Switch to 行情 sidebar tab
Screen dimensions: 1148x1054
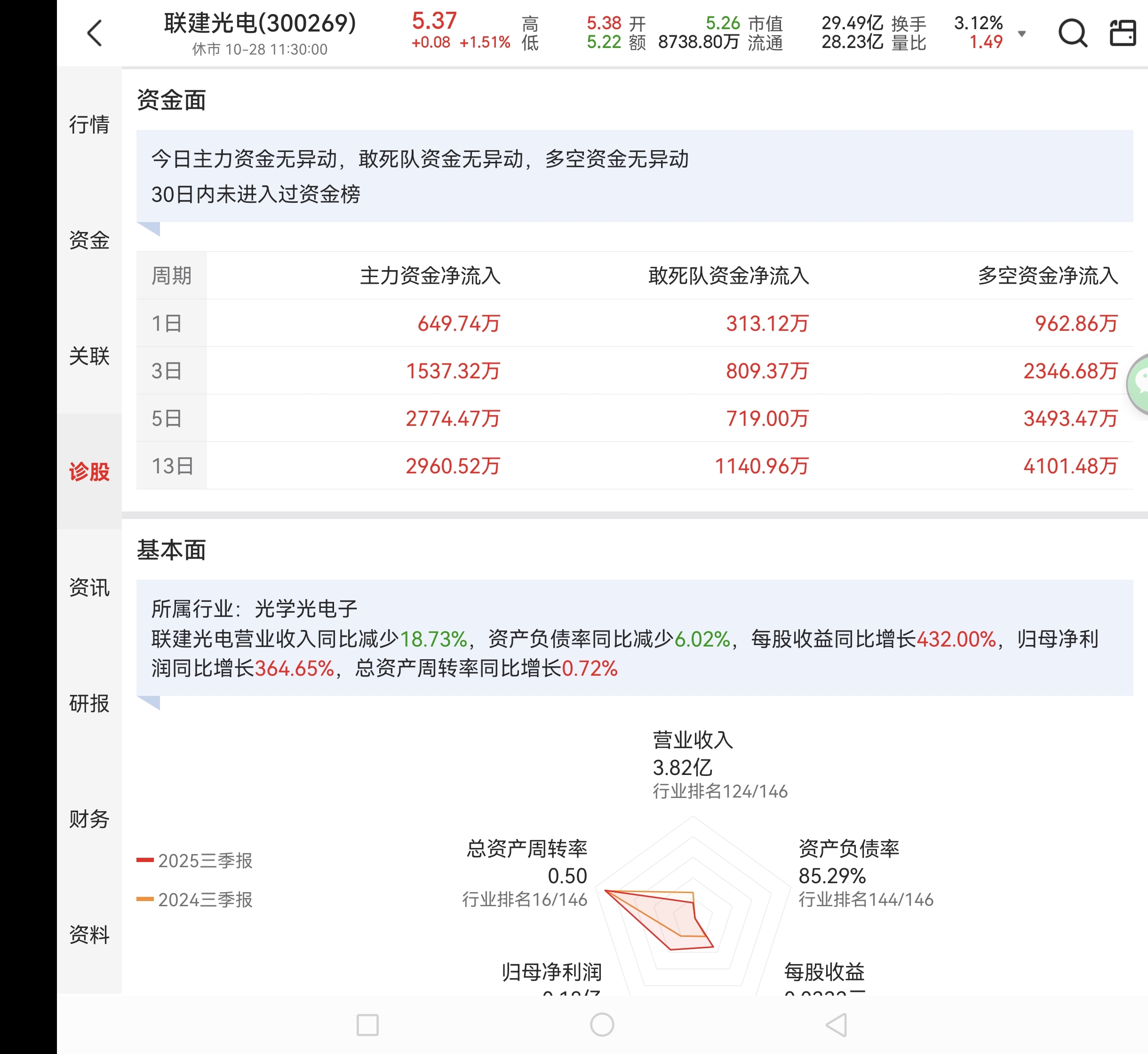pyautogui.click(x=89, y=124)
